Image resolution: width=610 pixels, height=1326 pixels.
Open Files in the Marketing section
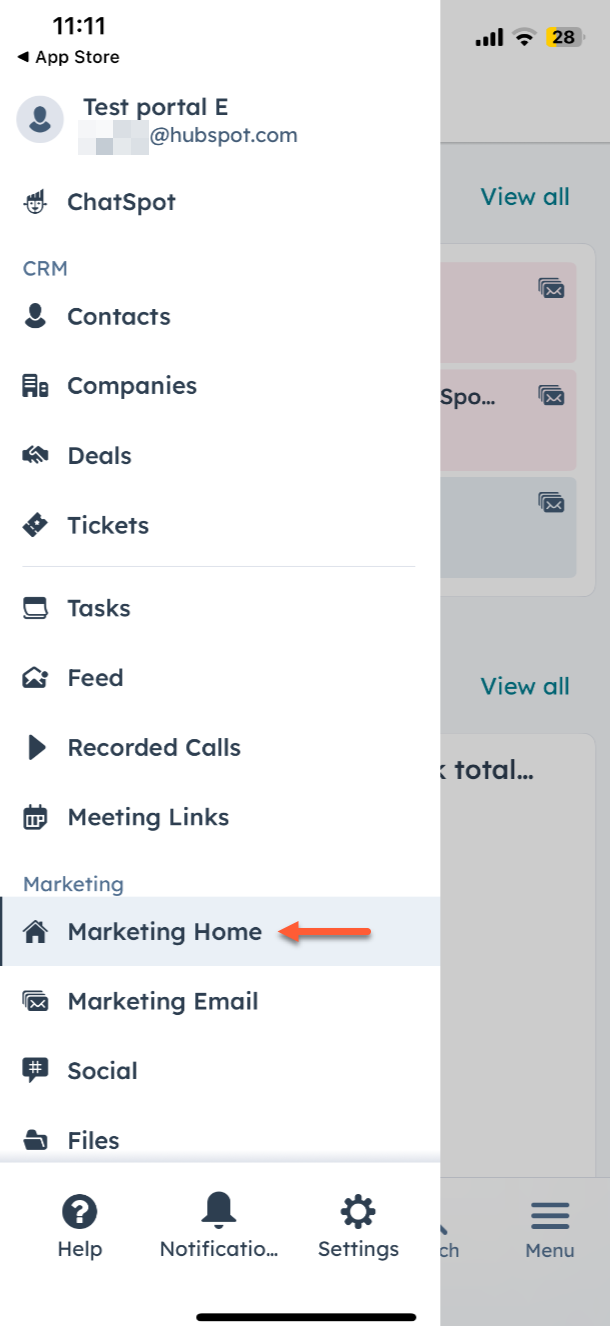click(93, 1140)
